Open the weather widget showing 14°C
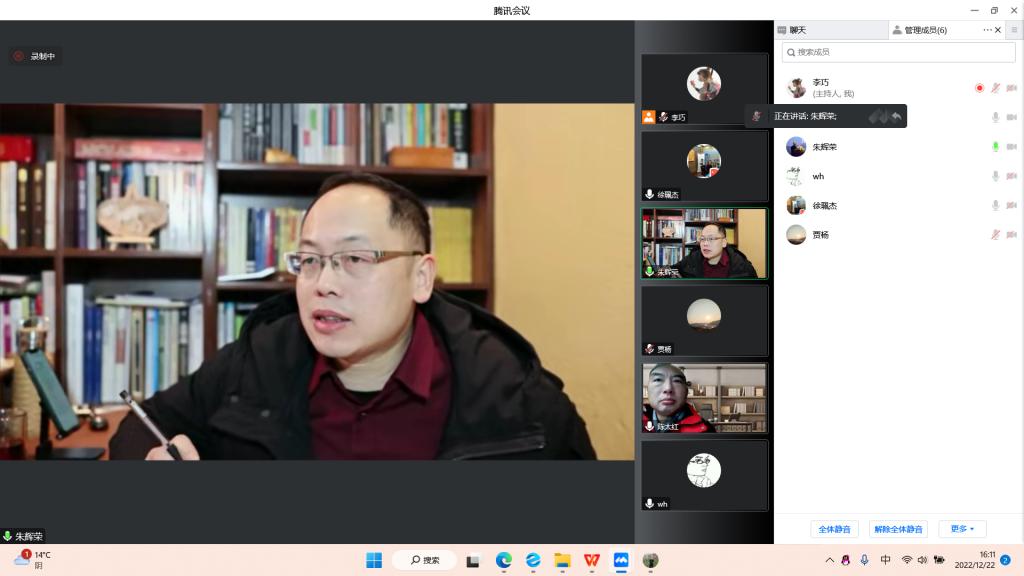The height and width of the screenshot is (576, 1024). point(33,560)
